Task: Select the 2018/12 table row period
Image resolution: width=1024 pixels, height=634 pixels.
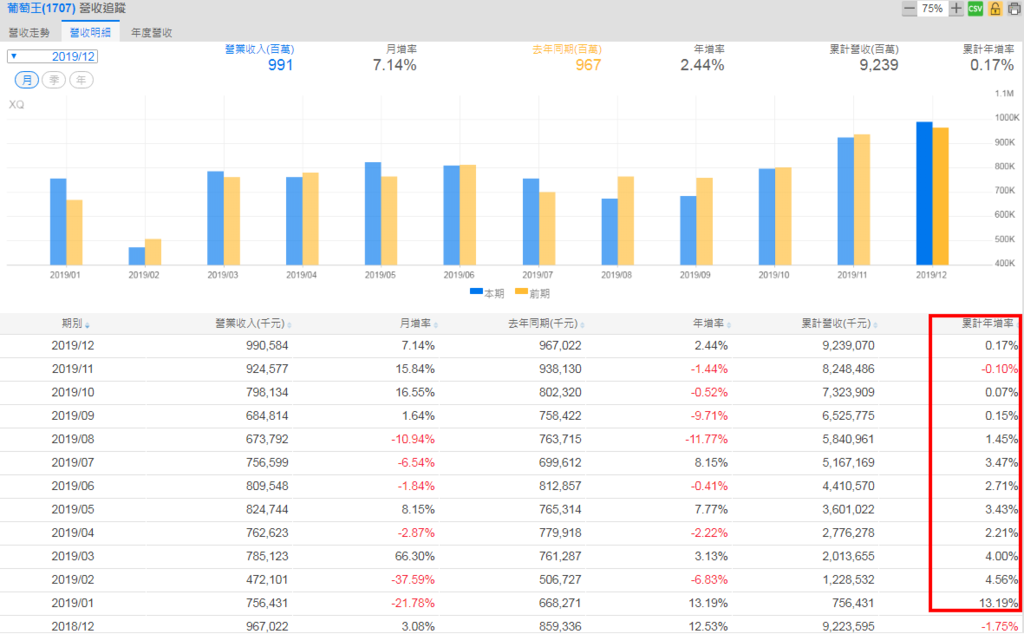Action: coord(72,626)
